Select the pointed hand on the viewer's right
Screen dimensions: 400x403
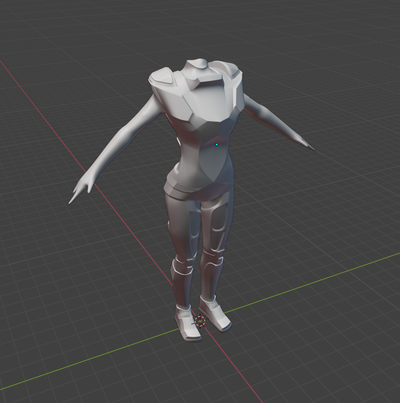(303, 142)
